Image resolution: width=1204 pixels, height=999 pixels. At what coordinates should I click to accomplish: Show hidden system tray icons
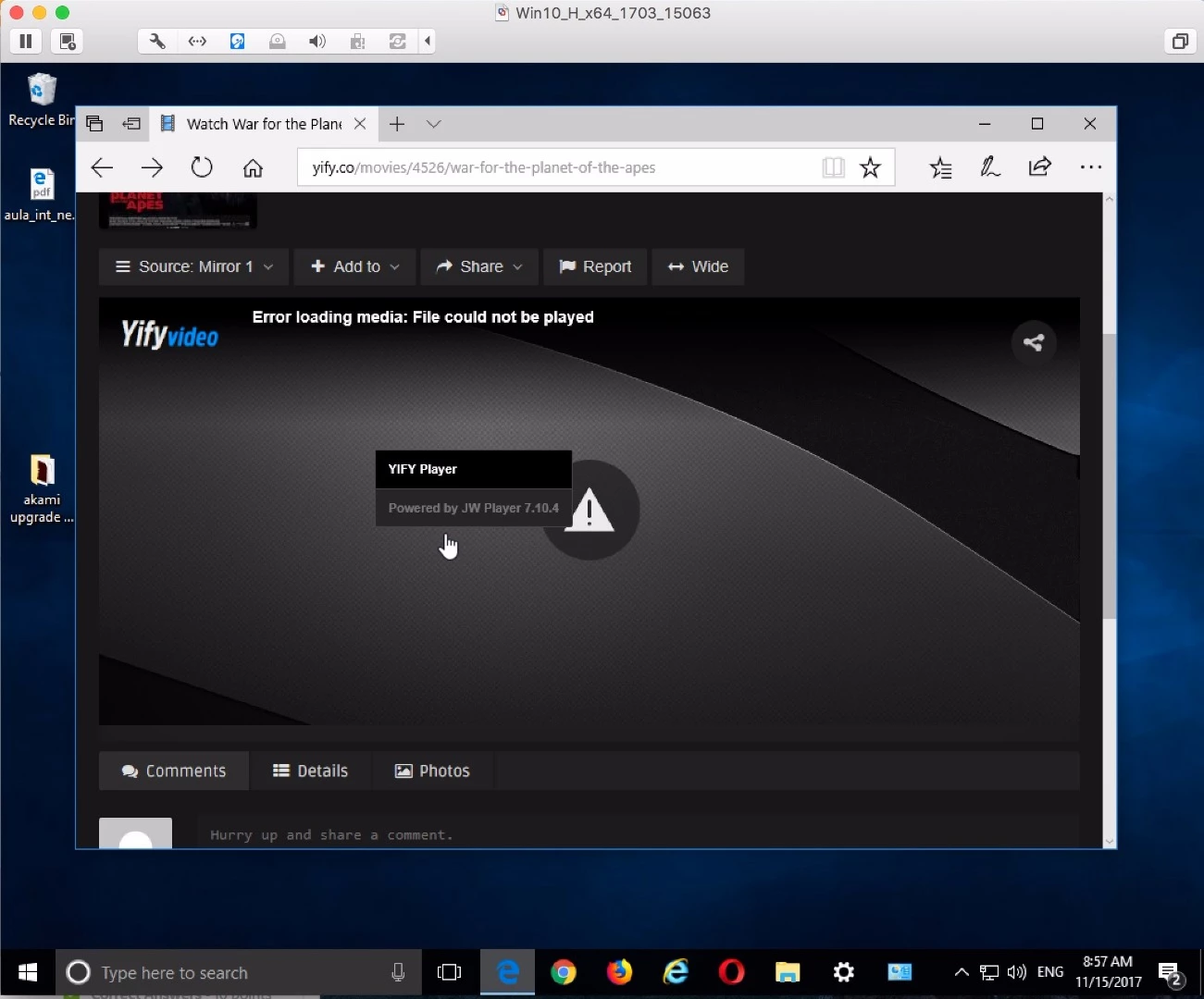[x=962, y=972]
